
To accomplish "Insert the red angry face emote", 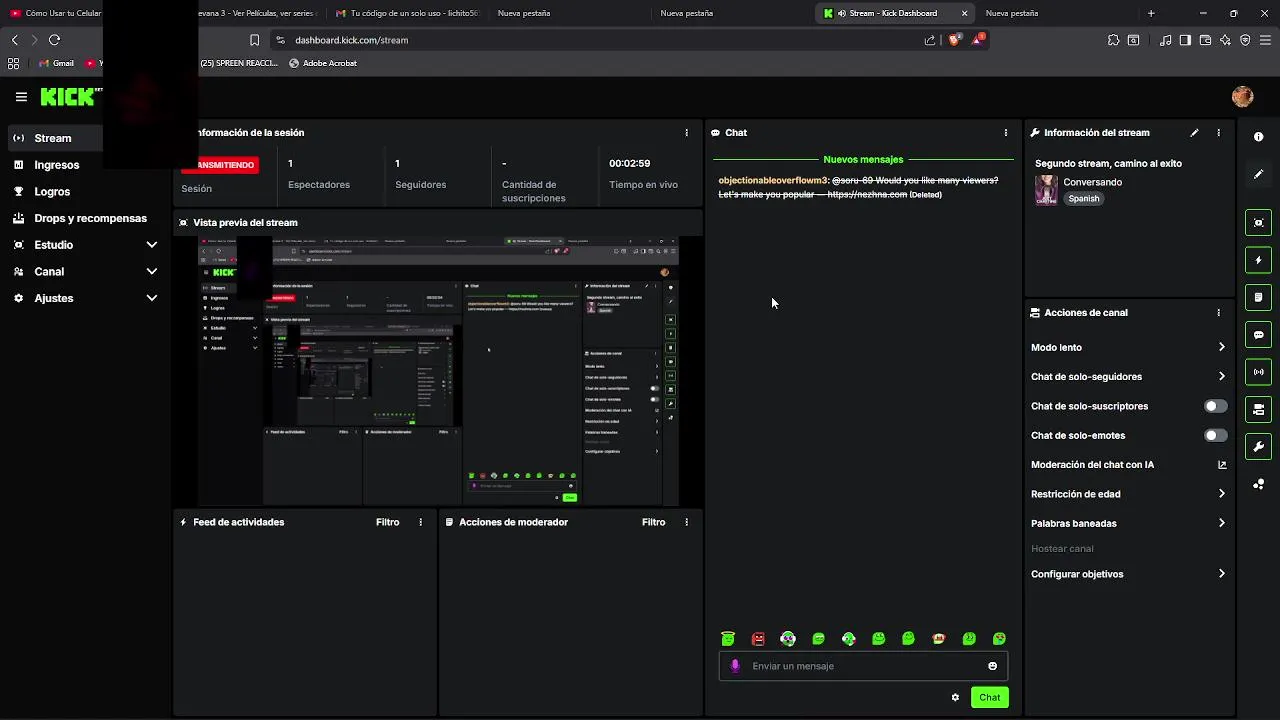I will [758, 639].
